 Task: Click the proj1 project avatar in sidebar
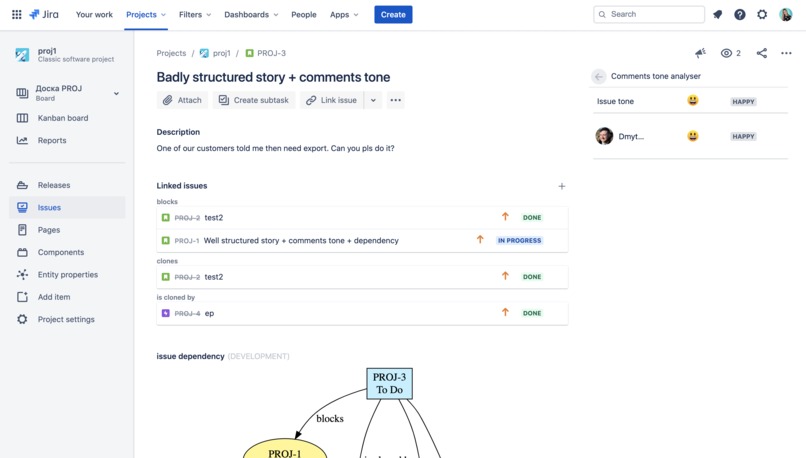tap(22, 54)
